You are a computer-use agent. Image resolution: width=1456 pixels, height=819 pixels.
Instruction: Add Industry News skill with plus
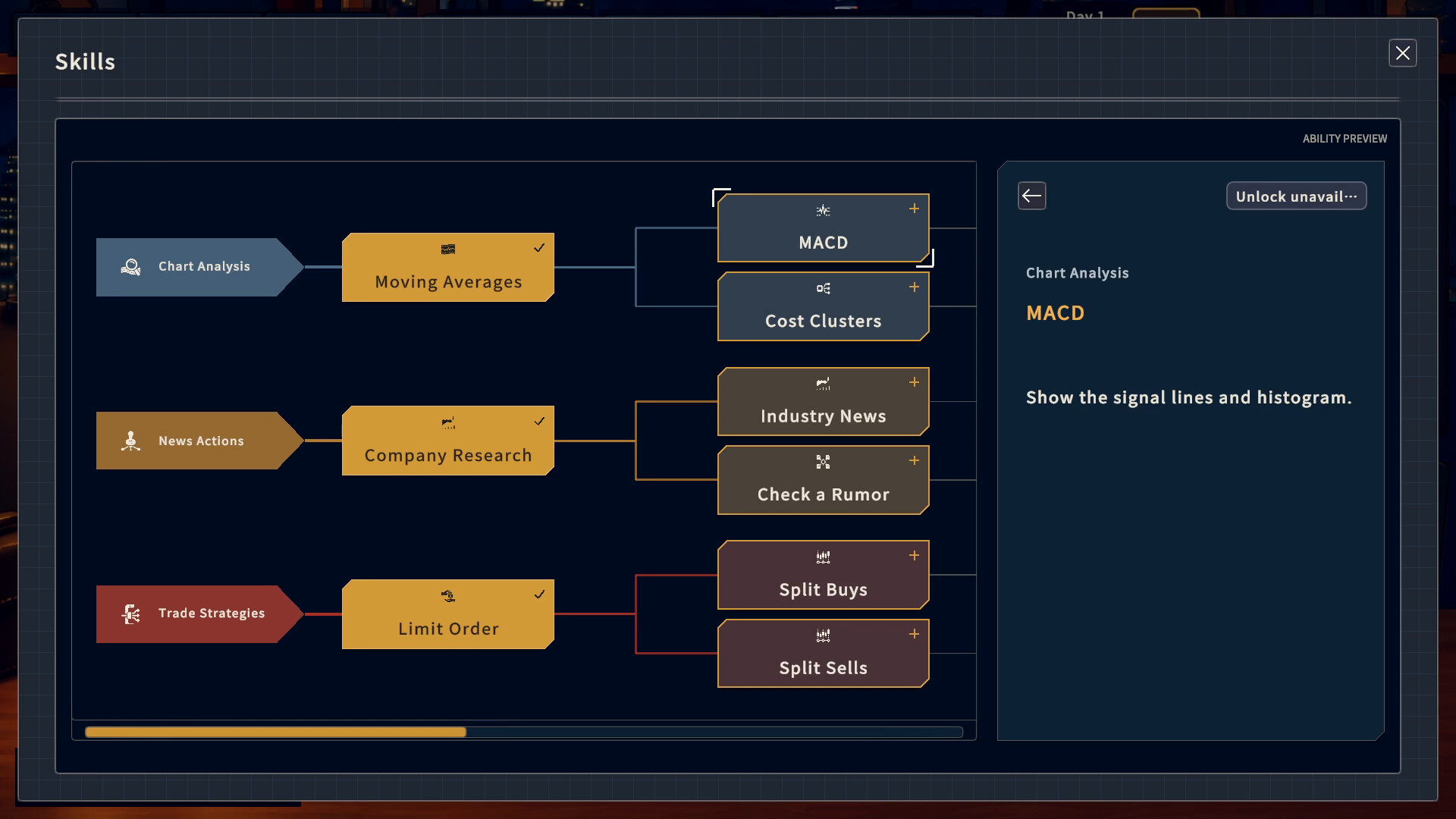(914, 382)
